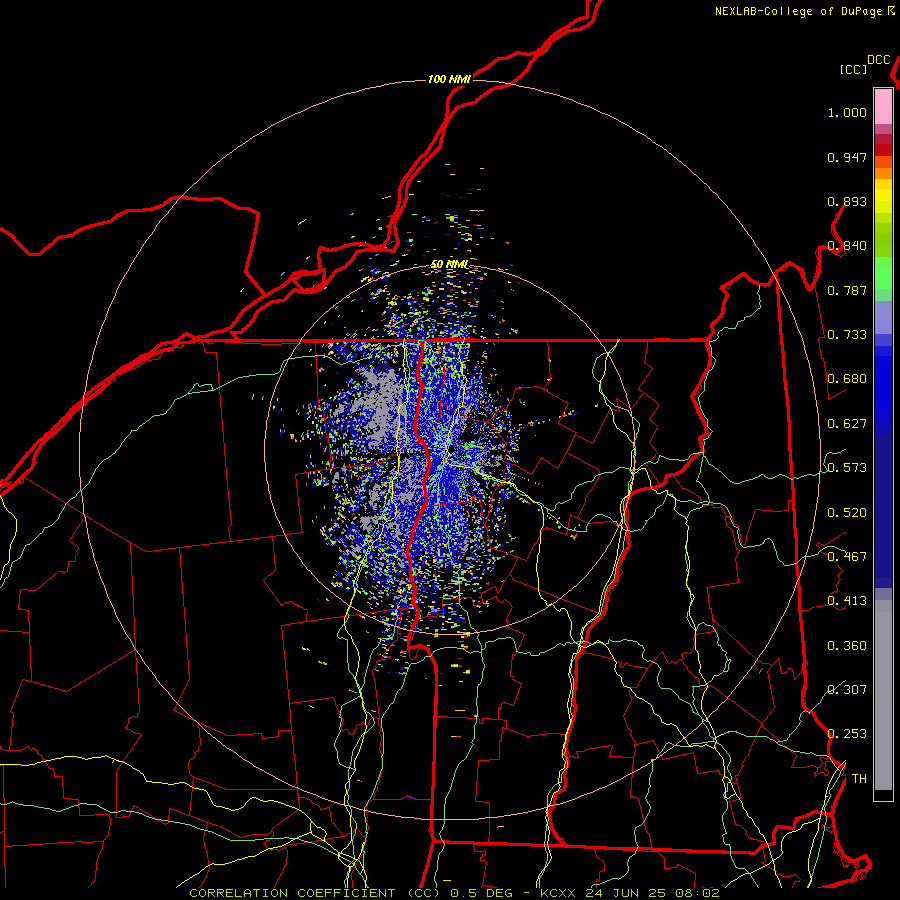Select the 0.520 legend value

(x=847, y=513)
